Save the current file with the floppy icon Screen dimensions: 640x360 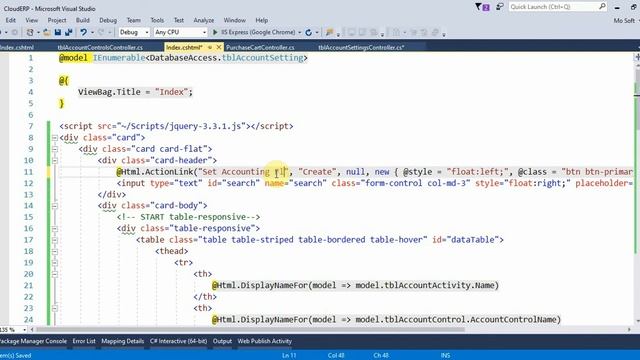58,32
